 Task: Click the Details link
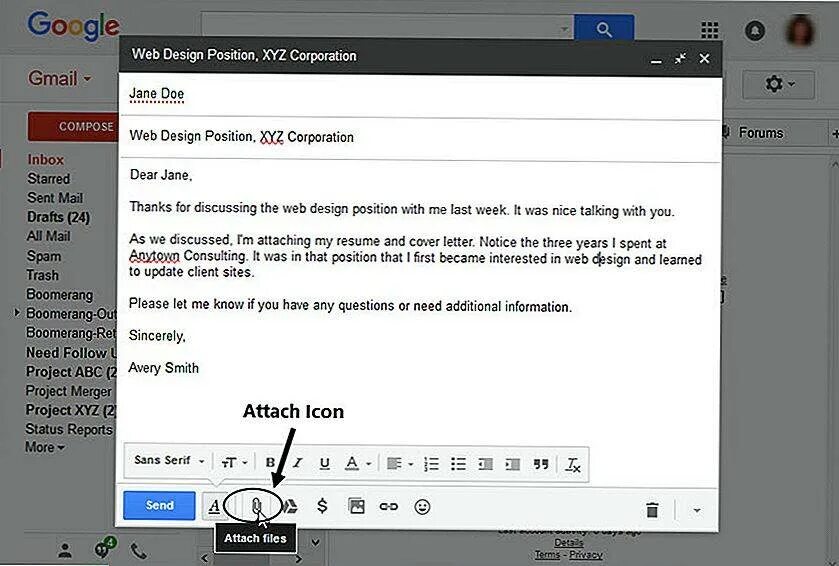(x=568, y=542)
